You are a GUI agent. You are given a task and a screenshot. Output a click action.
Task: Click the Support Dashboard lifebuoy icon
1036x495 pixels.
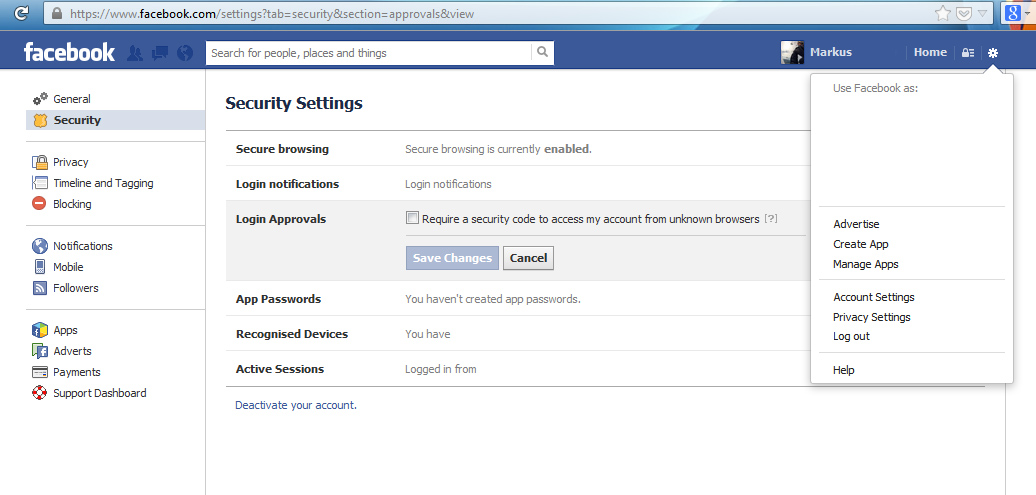[40, 393]
